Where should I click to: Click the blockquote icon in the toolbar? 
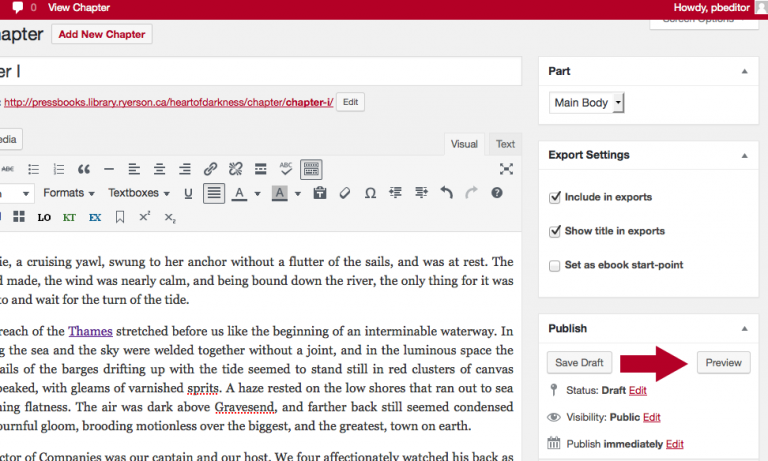pos(84,169)
